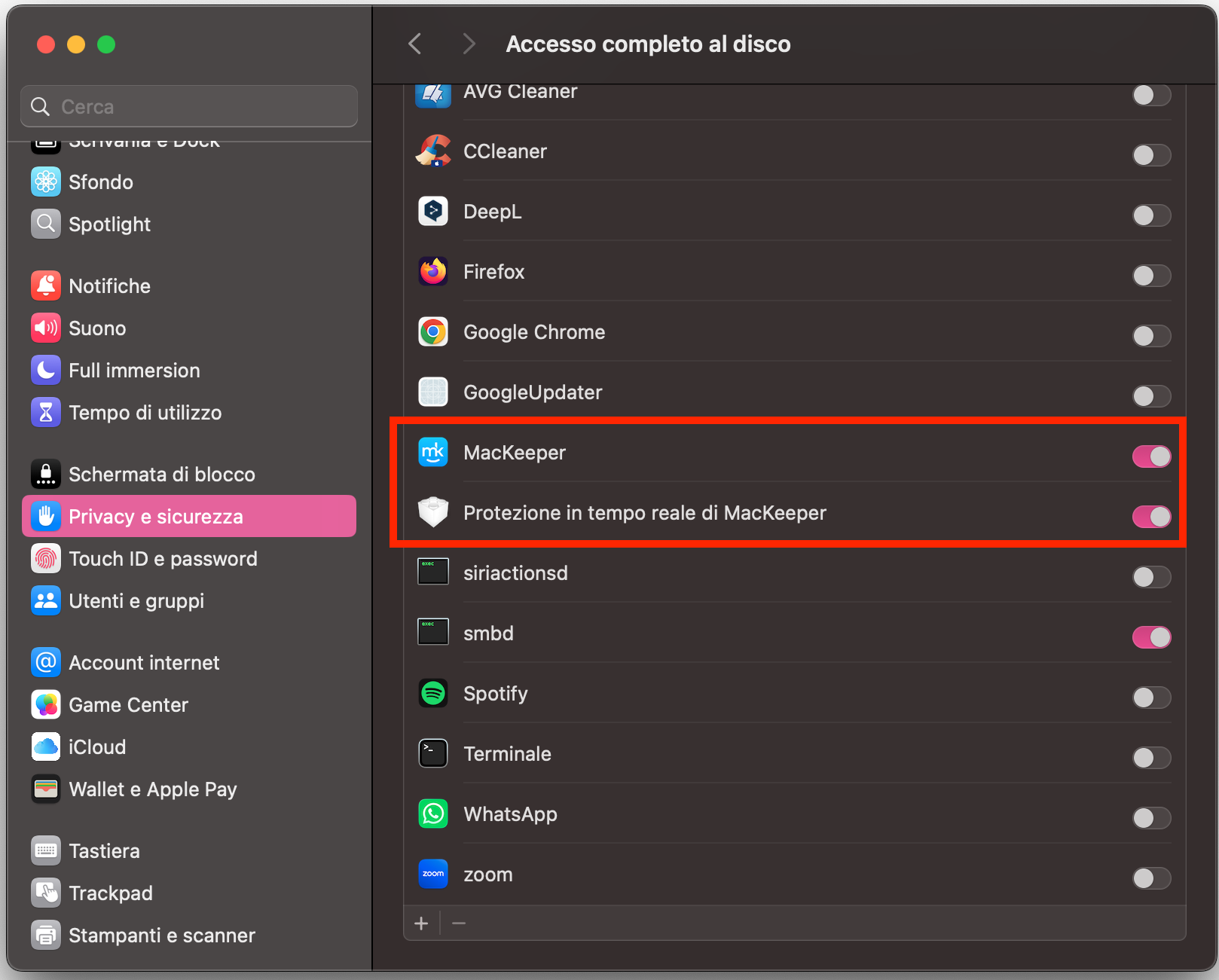This screenshot has width=1219, height=980.
Task: Click the Touch ID fingerprint icon
Action: (46, 558)
